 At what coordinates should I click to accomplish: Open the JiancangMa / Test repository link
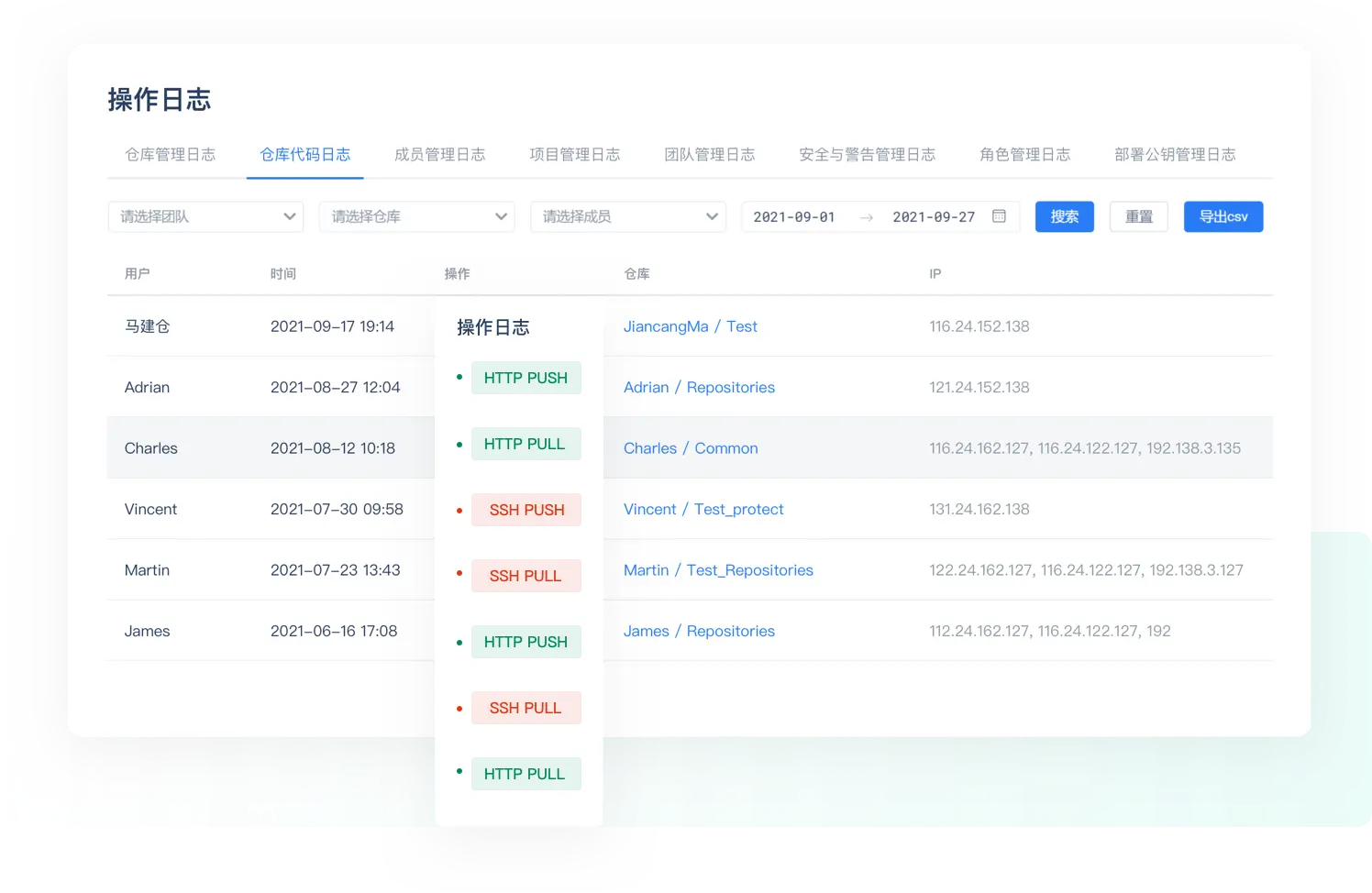[x=690, y=326]
